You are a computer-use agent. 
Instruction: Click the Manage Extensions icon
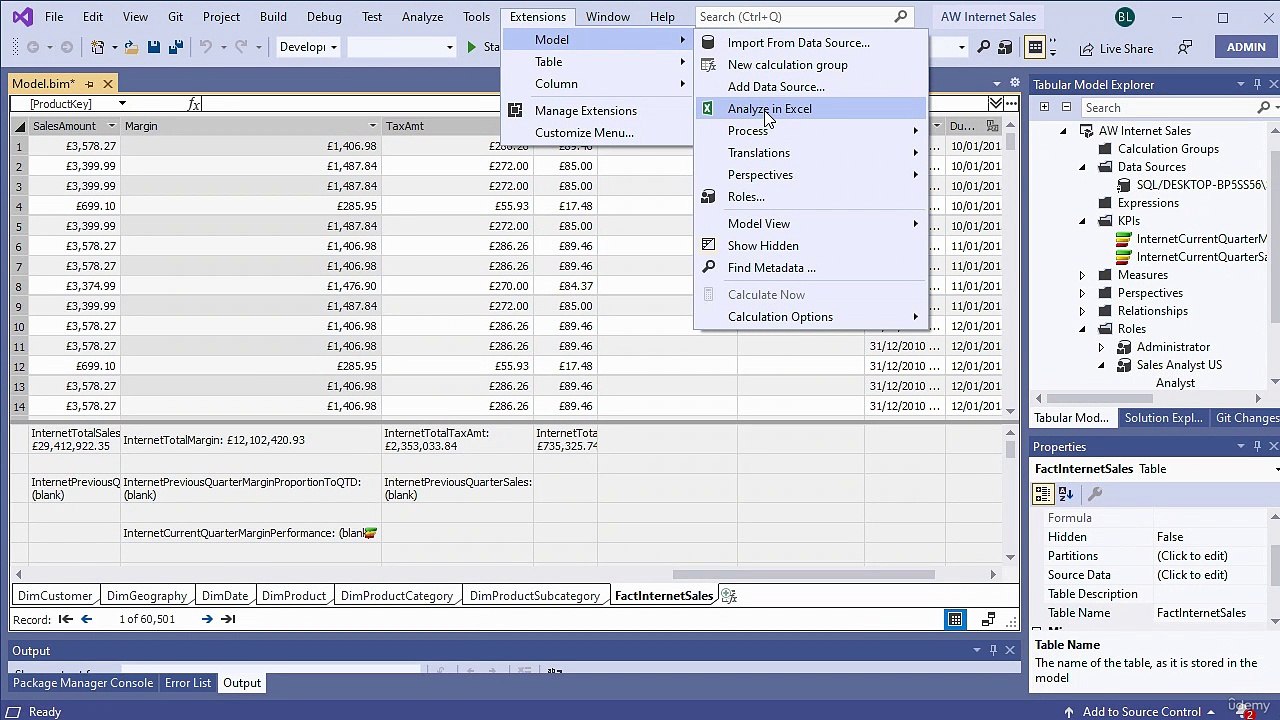point(515,111)
